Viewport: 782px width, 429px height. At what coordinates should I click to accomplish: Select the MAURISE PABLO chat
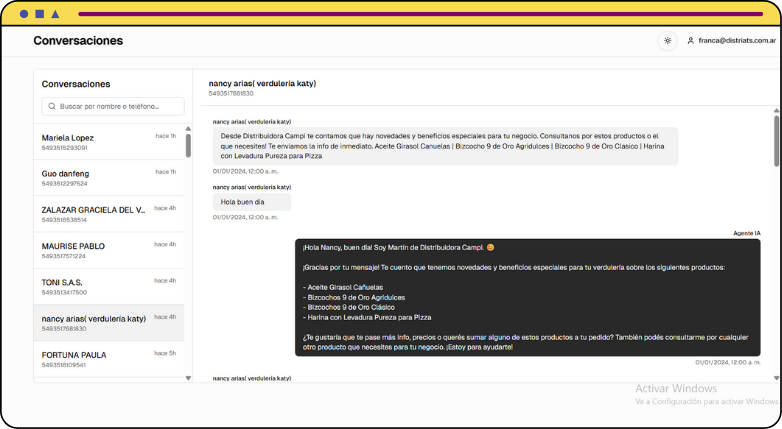(95, 250)
